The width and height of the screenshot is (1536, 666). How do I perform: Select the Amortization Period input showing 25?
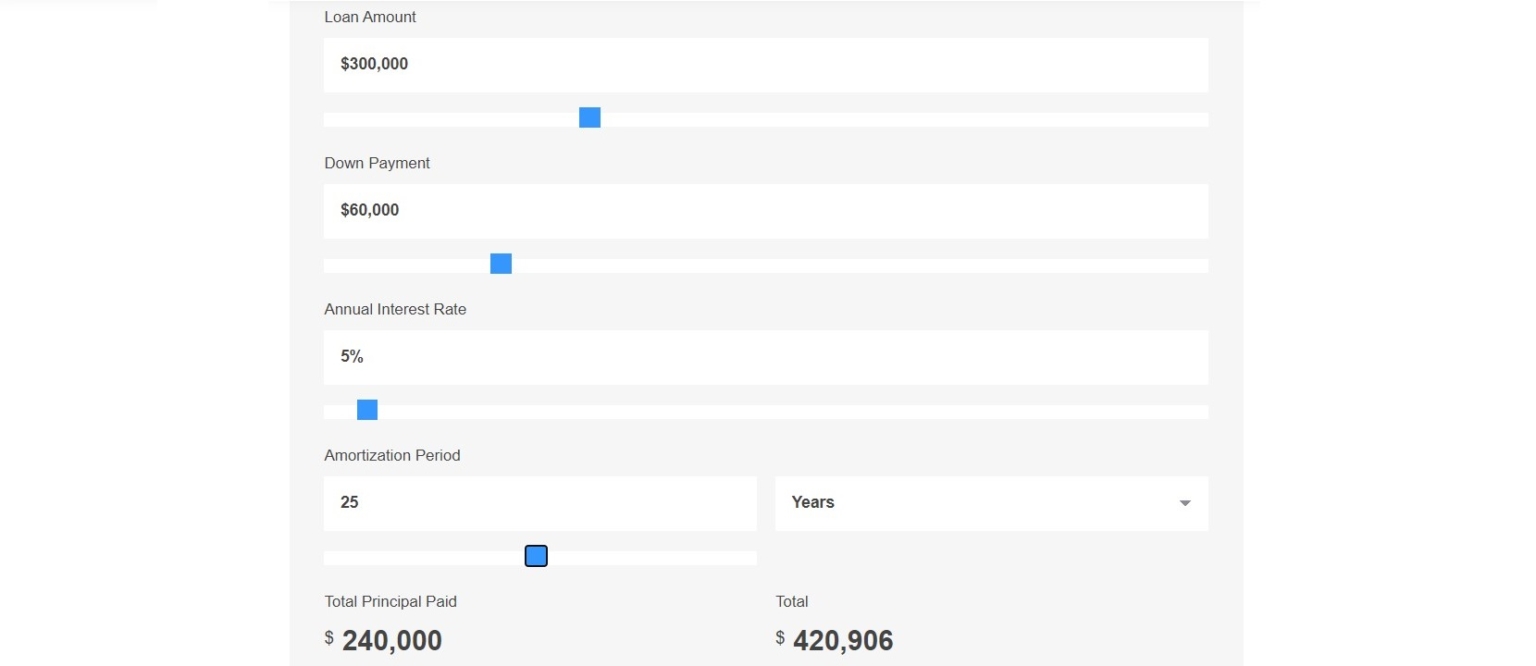click(540, 503)
